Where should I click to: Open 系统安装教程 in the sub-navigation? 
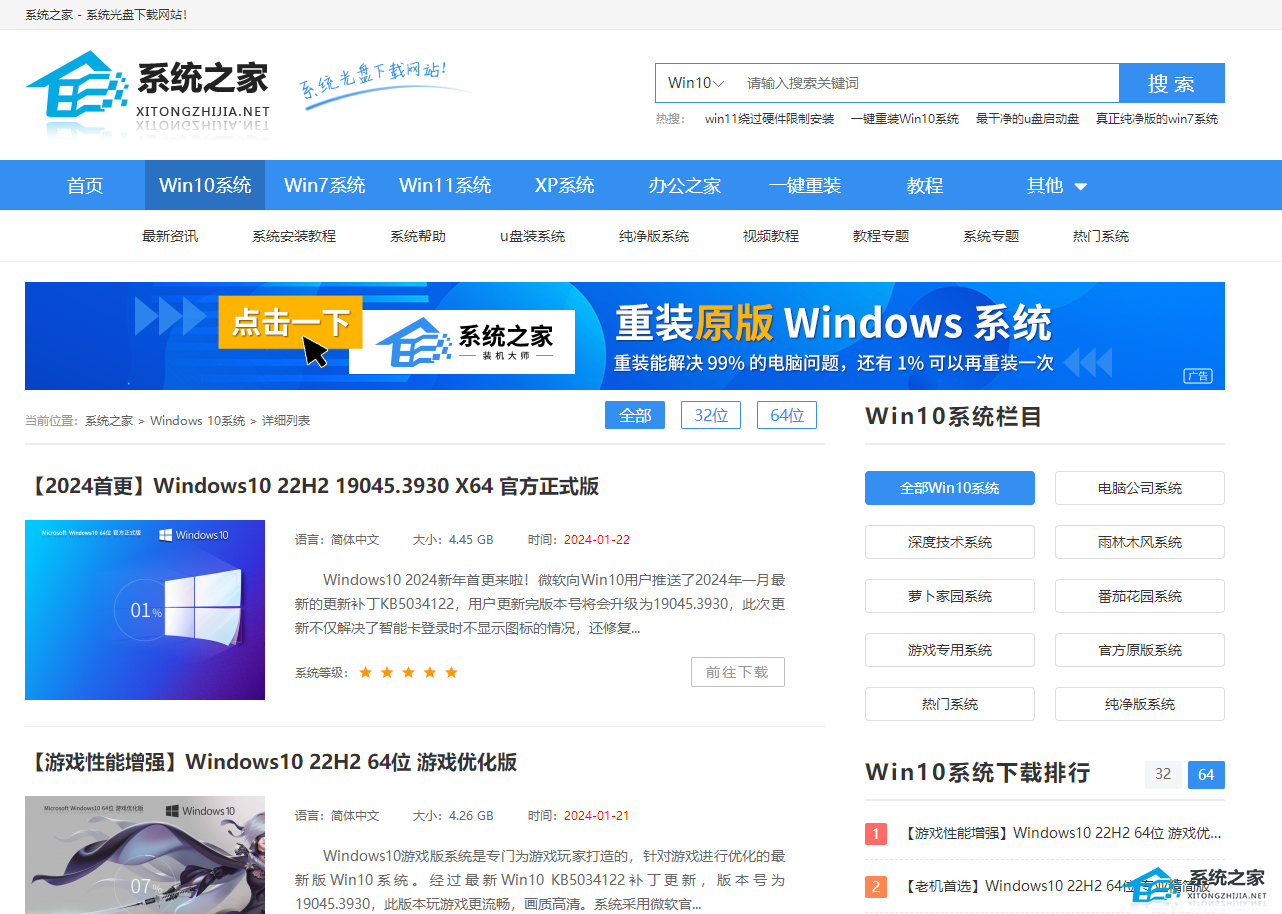(x=294, y=236)
